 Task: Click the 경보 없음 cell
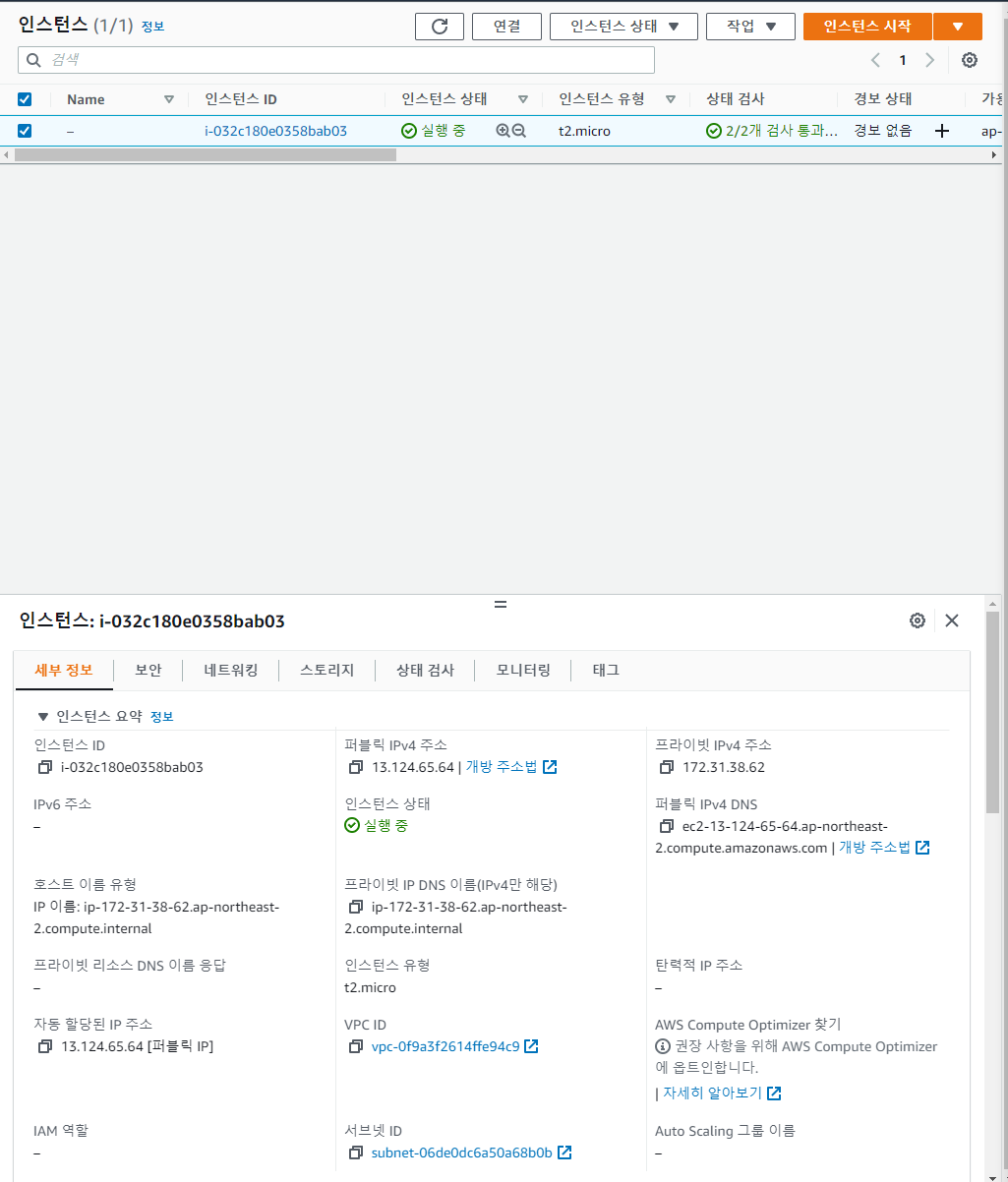pos(883,130)
